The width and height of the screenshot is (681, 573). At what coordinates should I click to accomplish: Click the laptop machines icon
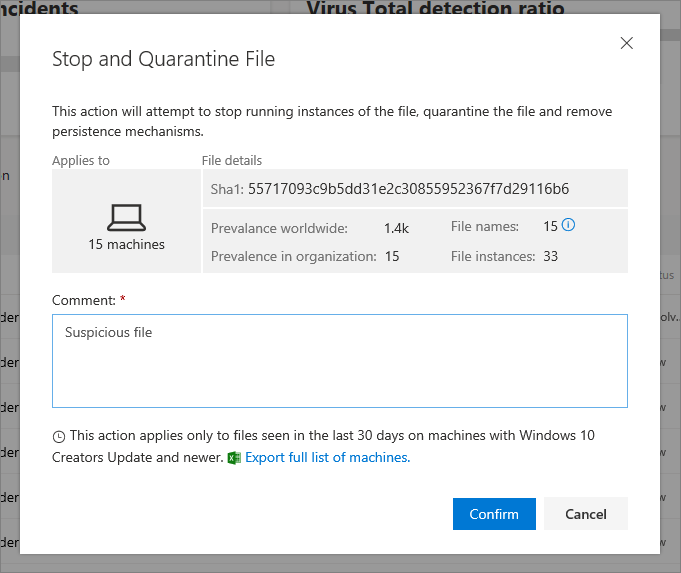126,216
